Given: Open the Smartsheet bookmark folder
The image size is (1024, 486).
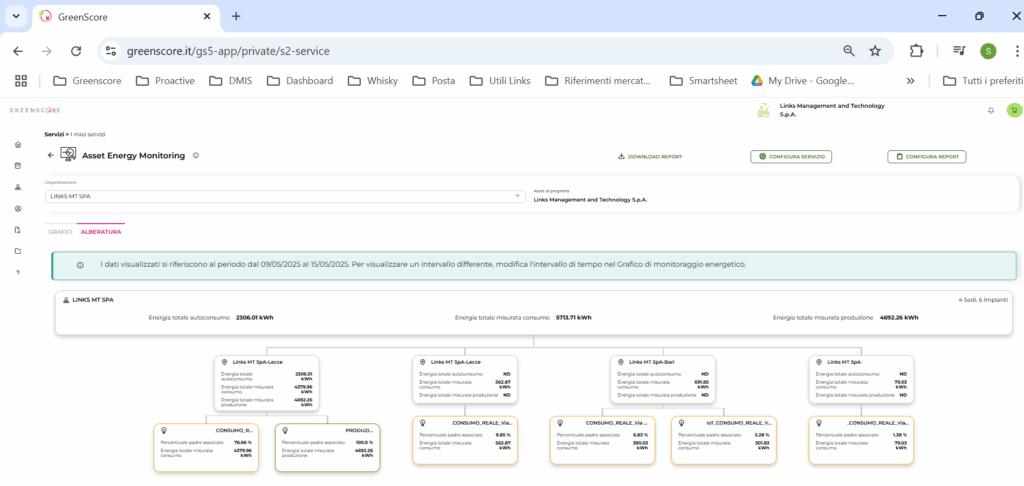Looking at the screenshot, I should (x=703, y=81).
